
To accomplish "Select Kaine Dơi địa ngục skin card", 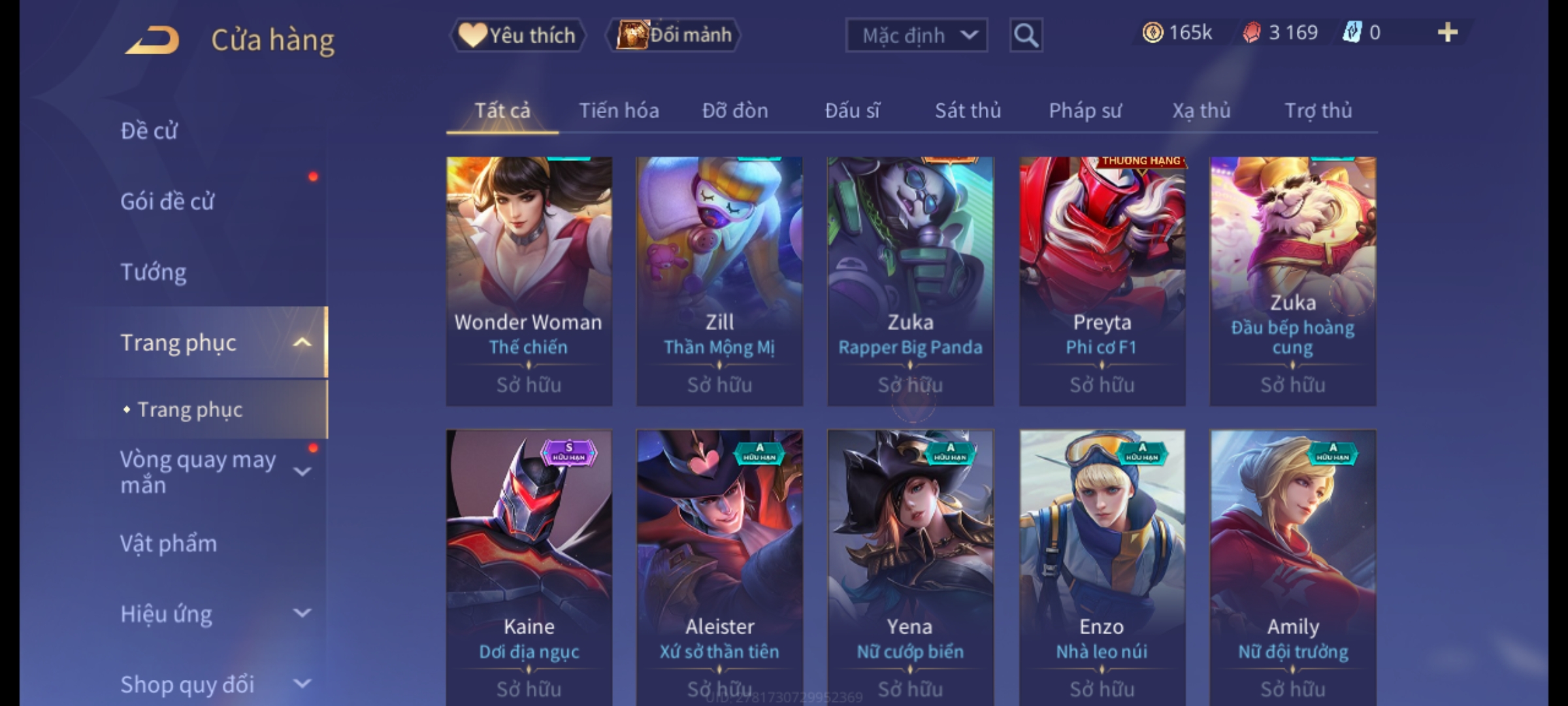I will 529,567.
